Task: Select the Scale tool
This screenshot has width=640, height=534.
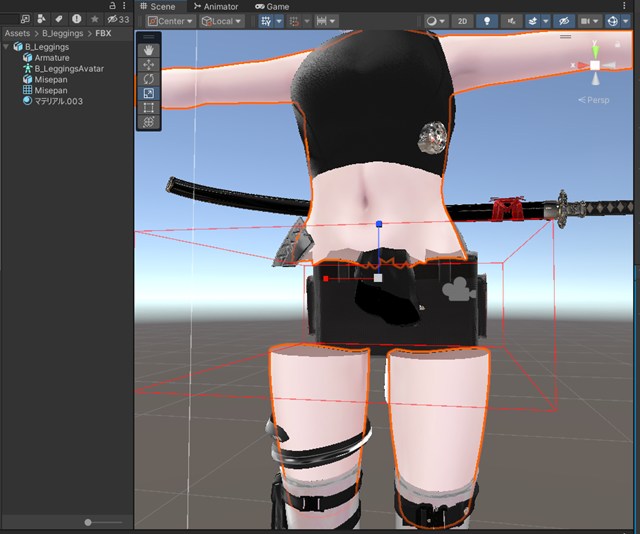Action: point(149,93)
